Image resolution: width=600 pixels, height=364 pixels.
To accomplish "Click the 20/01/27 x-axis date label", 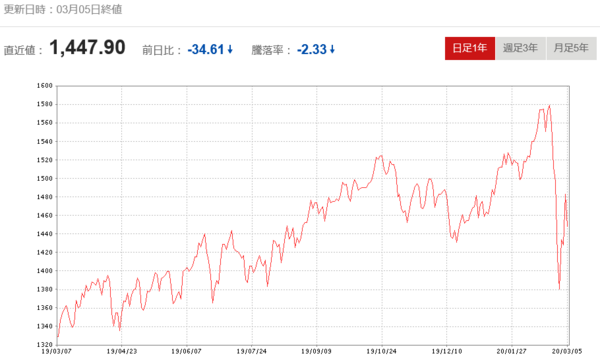I will [512, 351].
